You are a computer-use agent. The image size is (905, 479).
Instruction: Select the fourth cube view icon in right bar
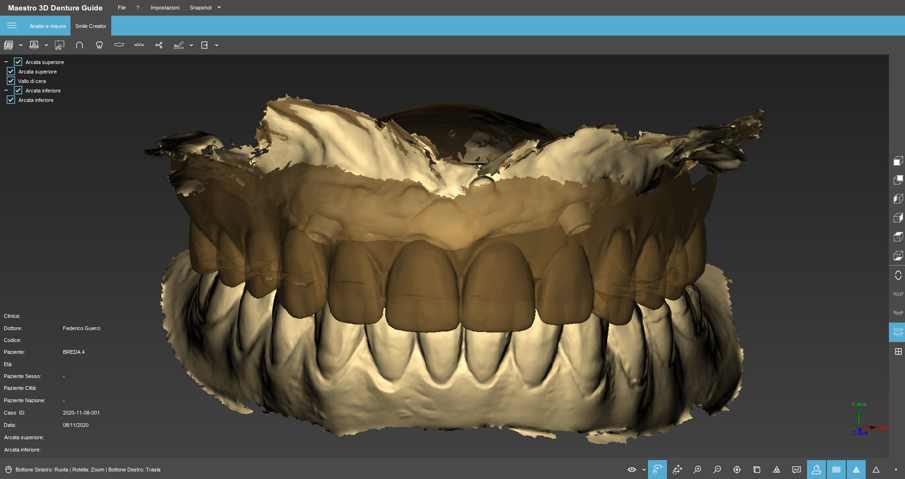tap(898, 218)
